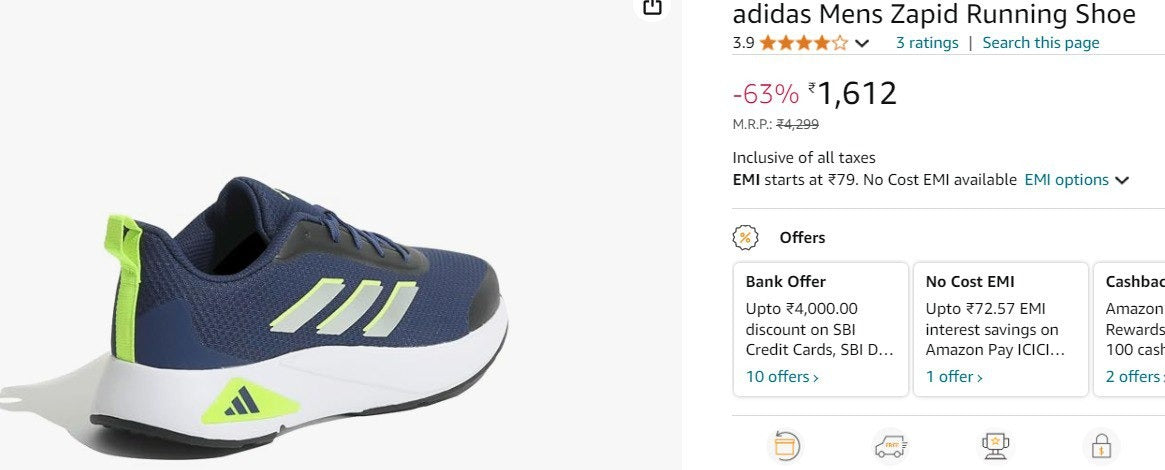Click the secure transaction padlock icon

point(1101,445)
